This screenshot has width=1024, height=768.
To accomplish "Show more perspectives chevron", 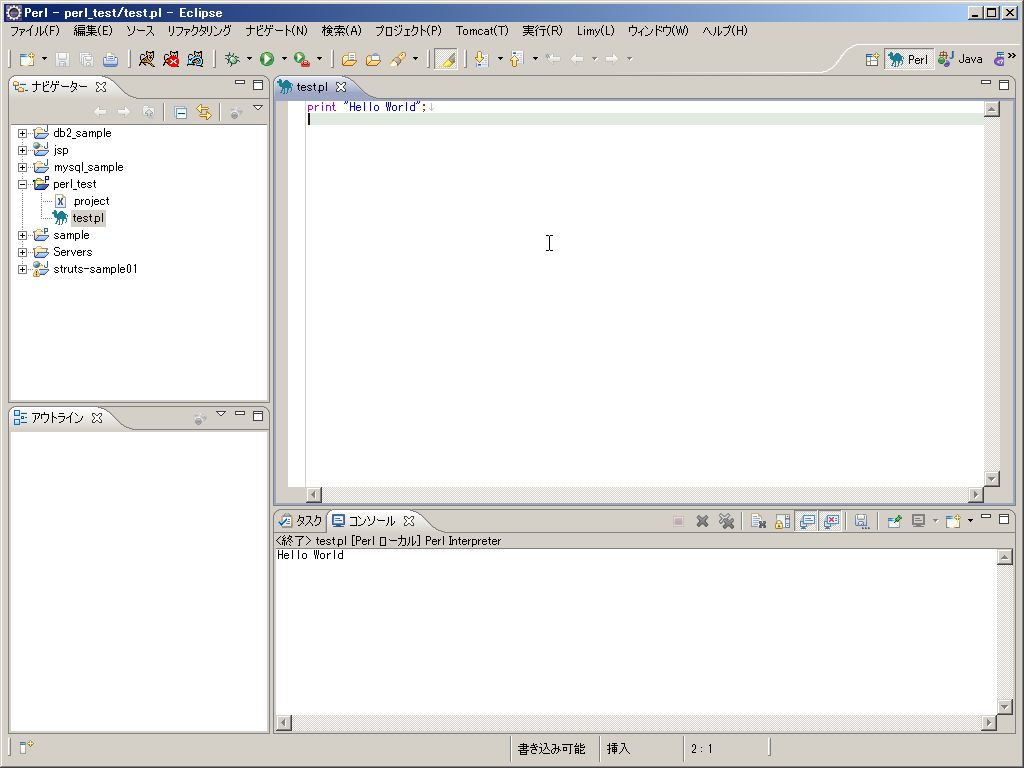I will 1012,56.
